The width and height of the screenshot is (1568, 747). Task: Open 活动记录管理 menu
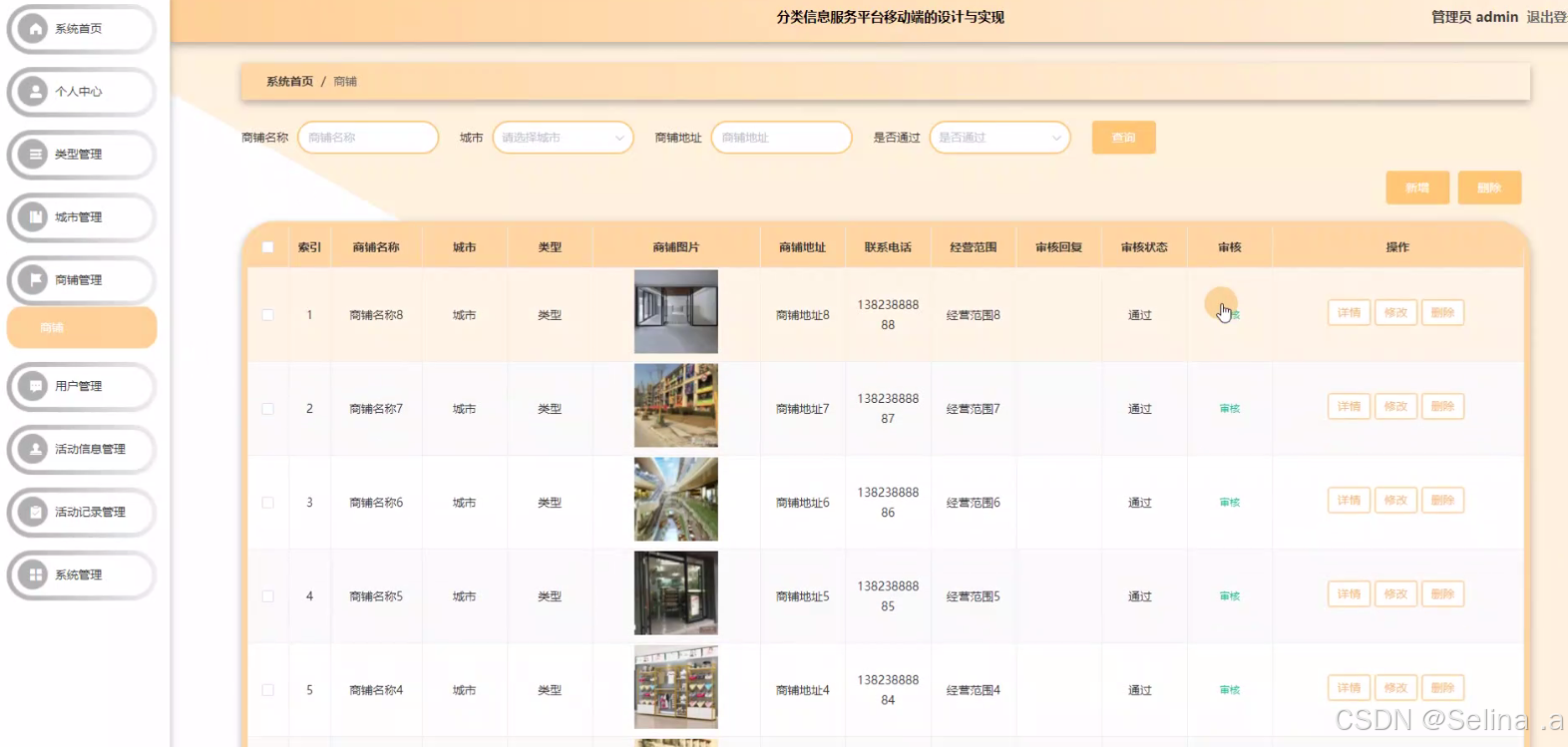(x=82, y=512)
